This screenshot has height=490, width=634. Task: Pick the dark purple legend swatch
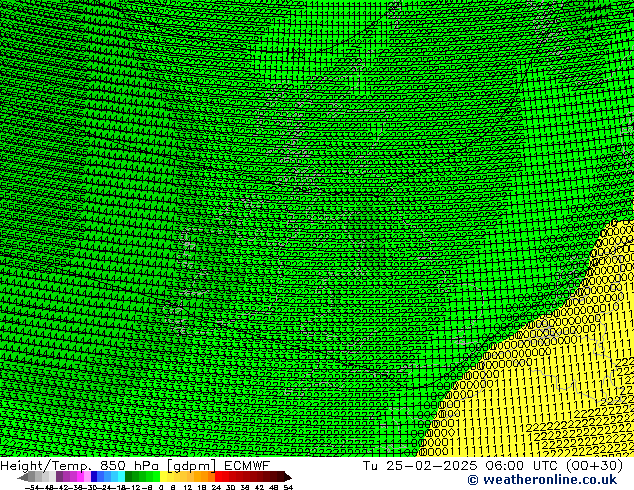pos(59,477)
